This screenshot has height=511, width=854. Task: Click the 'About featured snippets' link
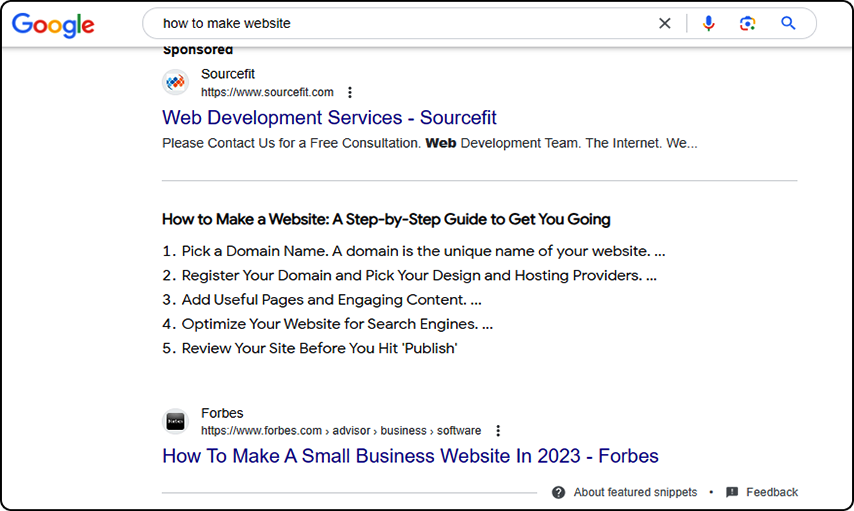(635, 492)
